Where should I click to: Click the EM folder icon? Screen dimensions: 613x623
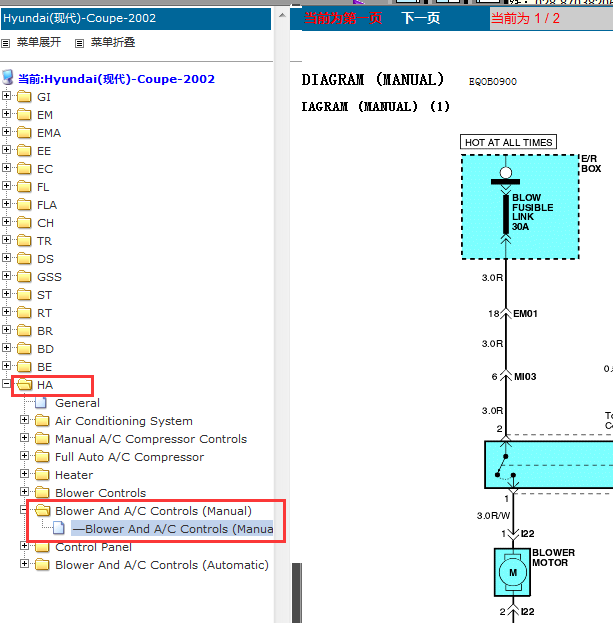tap(24, 114)
